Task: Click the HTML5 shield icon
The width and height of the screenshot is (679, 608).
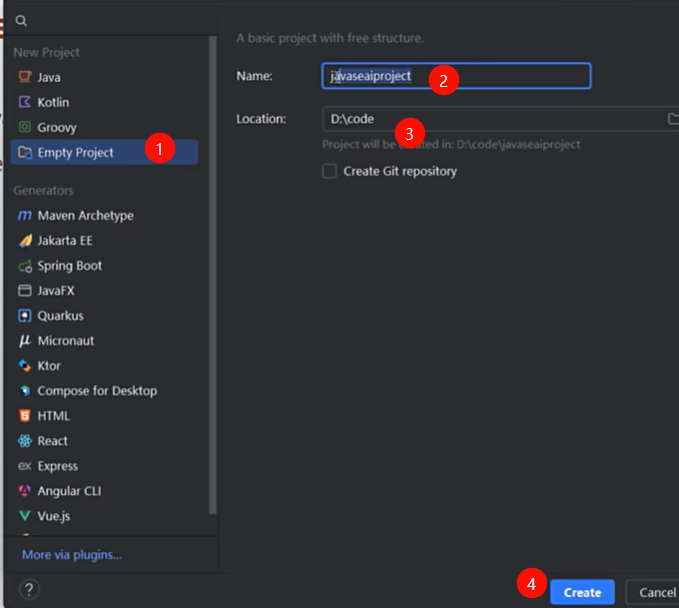Action: tap(25, 416)
